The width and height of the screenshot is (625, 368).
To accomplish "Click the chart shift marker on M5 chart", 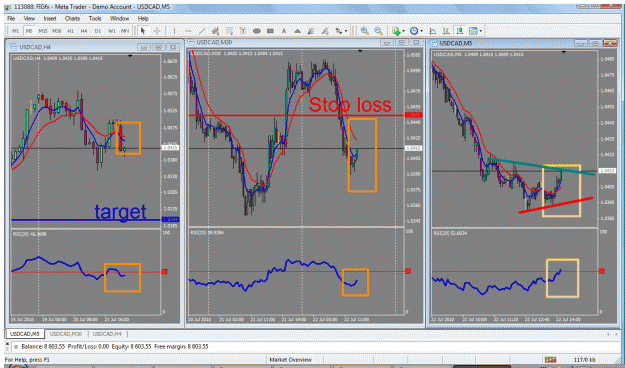I will tap(564, 52).
